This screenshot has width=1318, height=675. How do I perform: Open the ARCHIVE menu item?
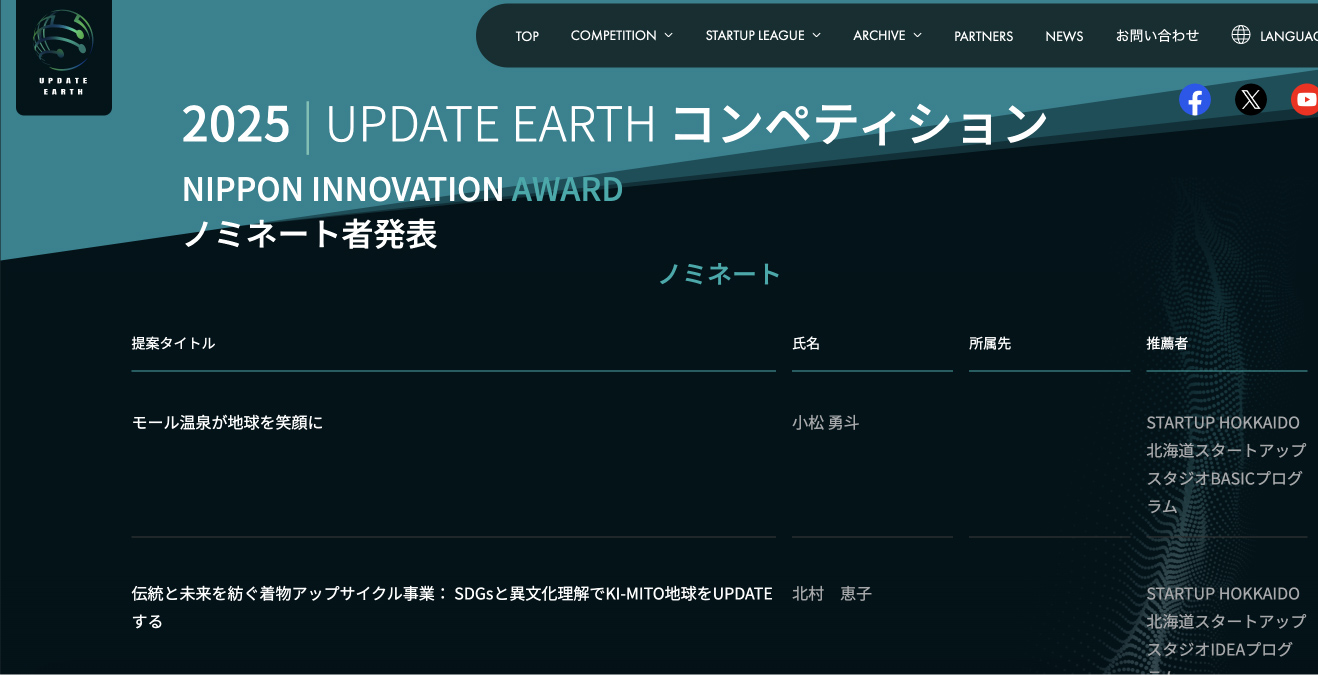coord(879,35)
